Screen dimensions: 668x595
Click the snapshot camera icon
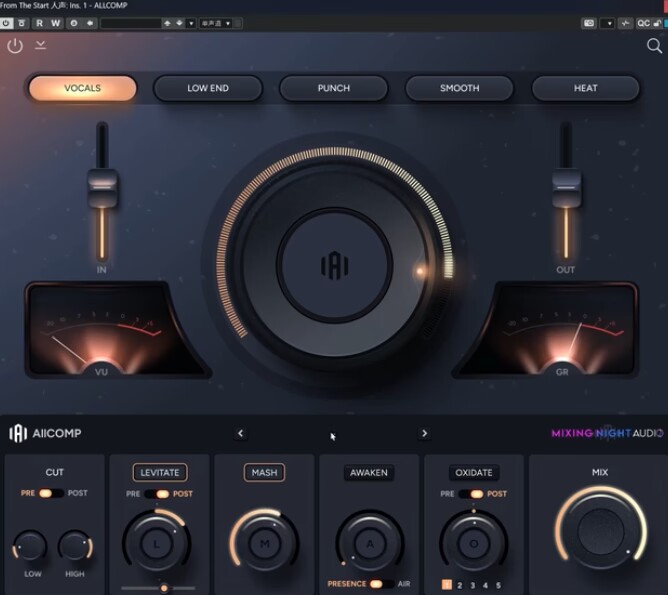pos(589,23)
